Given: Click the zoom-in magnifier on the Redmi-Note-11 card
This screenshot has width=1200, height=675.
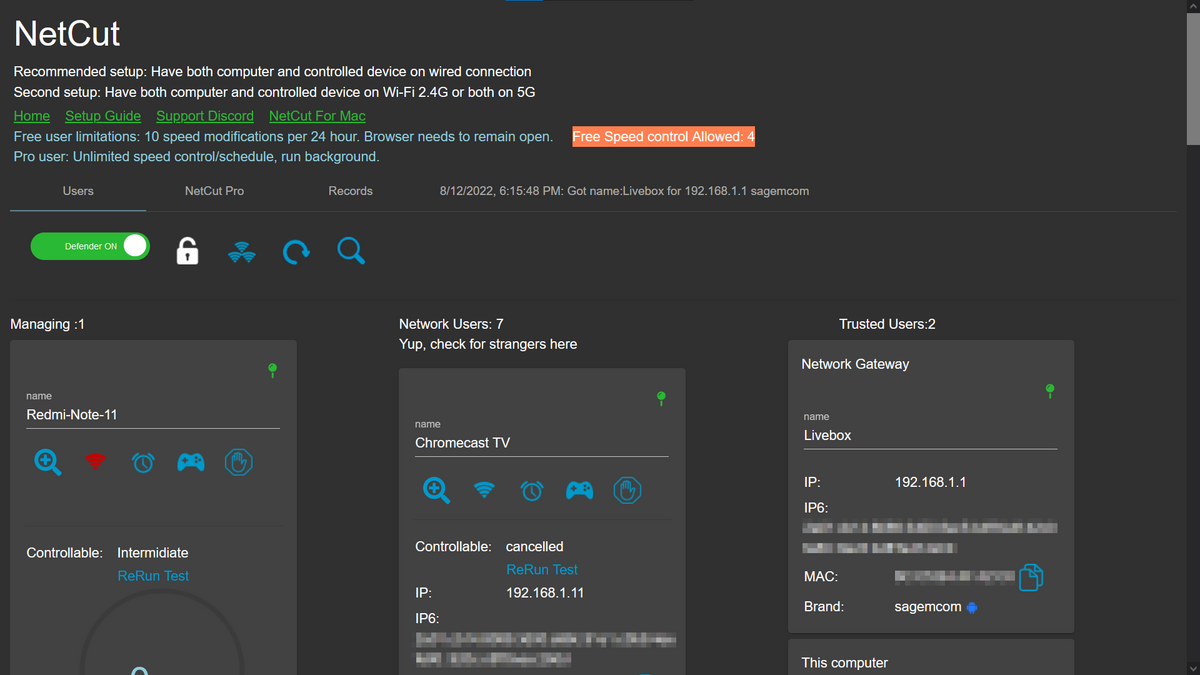Looking at the screenshot, I should point(47,462).
